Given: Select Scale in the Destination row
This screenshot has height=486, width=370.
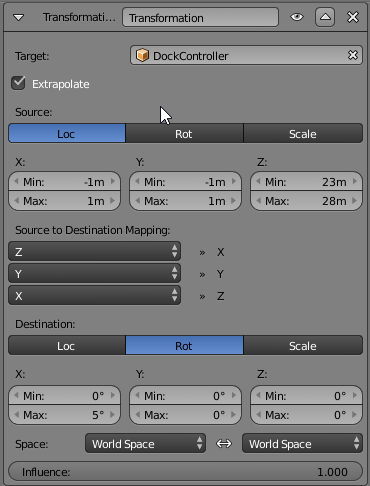Looking at the screenshot, I should point(303,346).
